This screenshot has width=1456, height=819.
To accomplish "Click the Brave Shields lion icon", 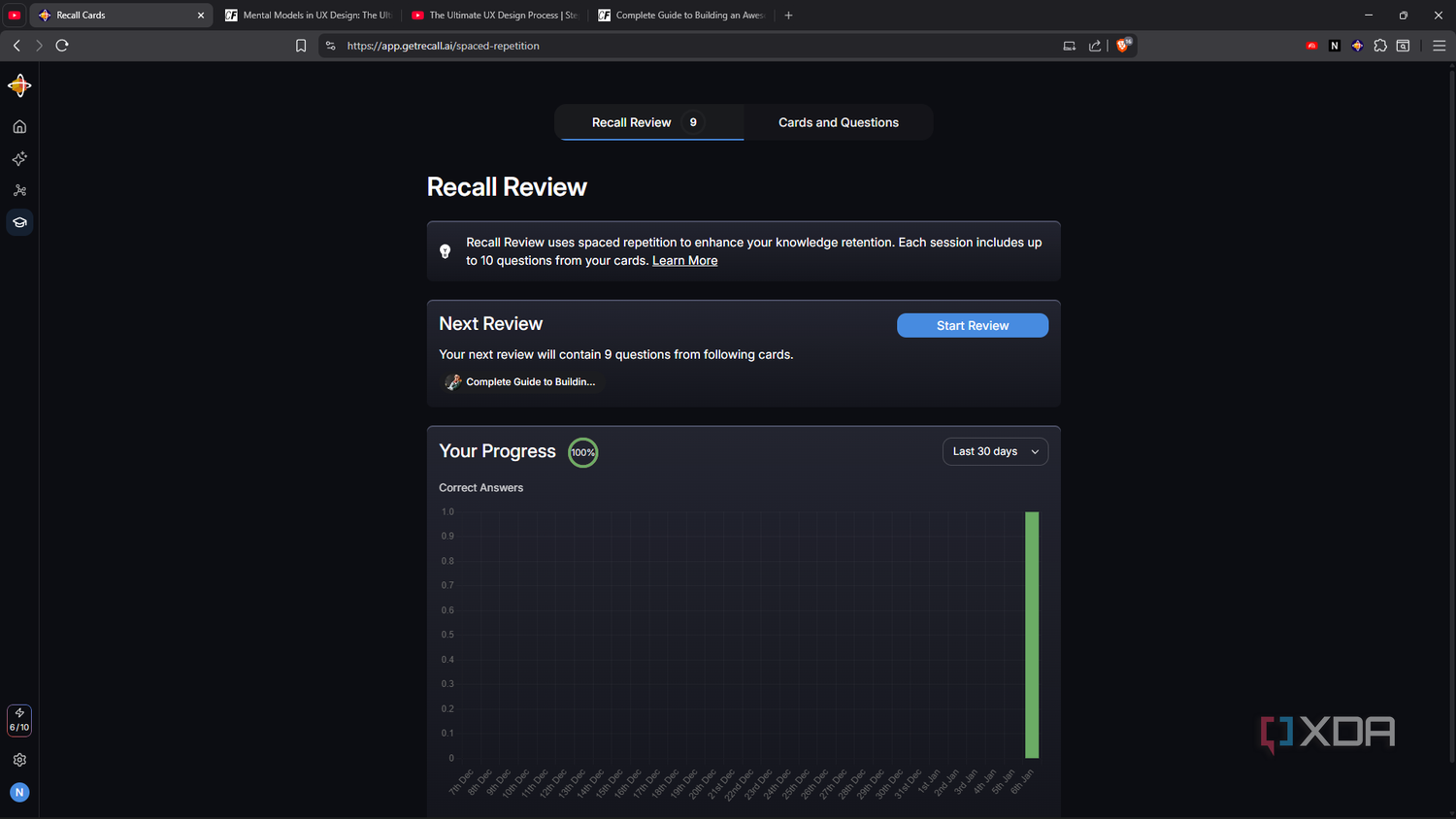I will (1123, 45).
